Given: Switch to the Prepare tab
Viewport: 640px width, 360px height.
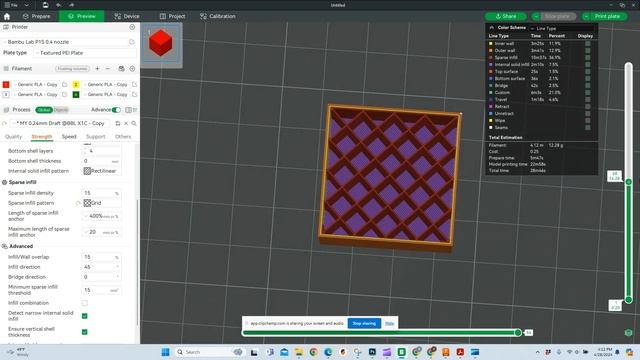Looking at the screenshot, I should coord(37,16).
